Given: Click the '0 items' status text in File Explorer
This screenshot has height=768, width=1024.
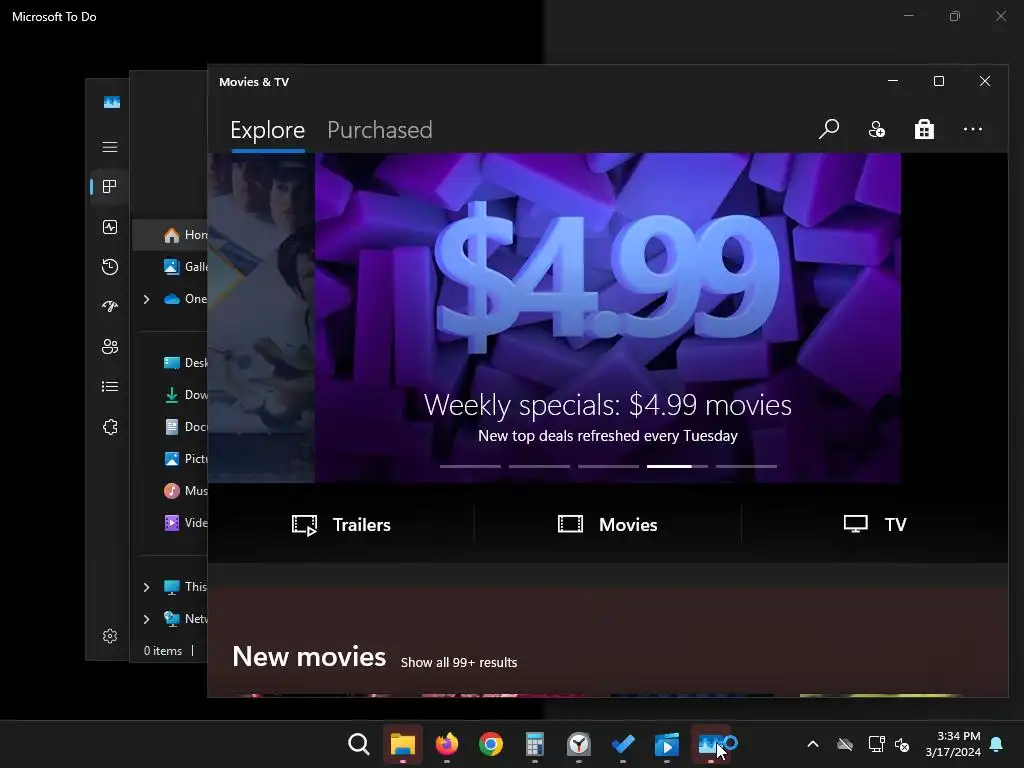Looking at the screenshot, I should tap(163, 650).
